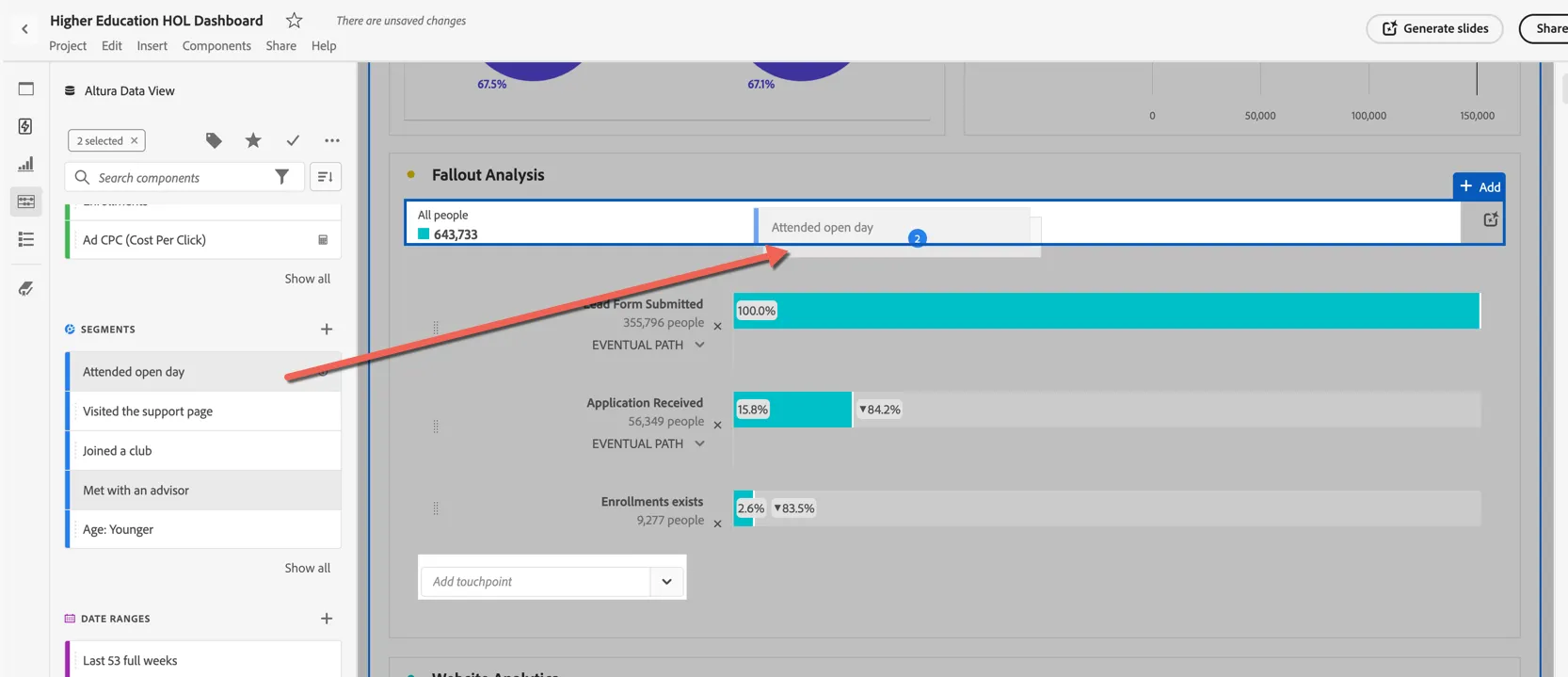Remove the Enrollments exists touchpoint
This screenshot has width=1568, height=677.
[717, 524]
